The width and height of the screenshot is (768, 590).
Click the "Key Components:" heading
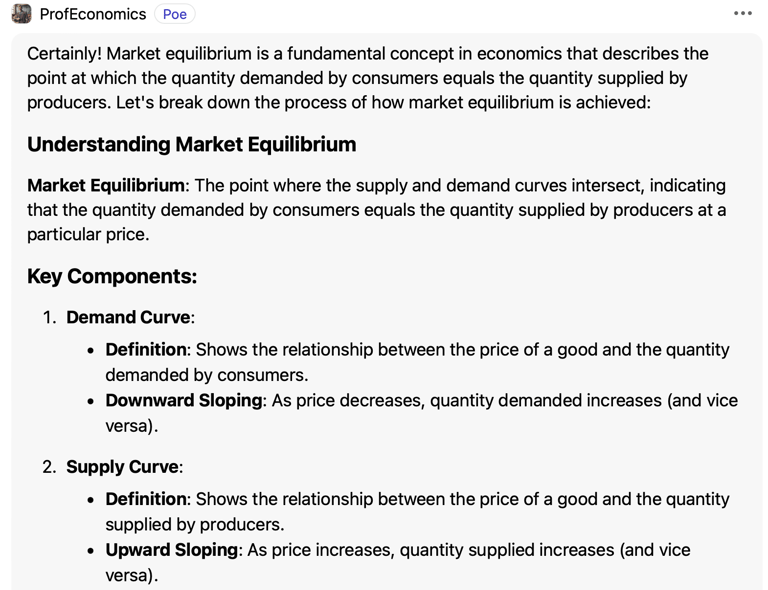click(112, 276)
